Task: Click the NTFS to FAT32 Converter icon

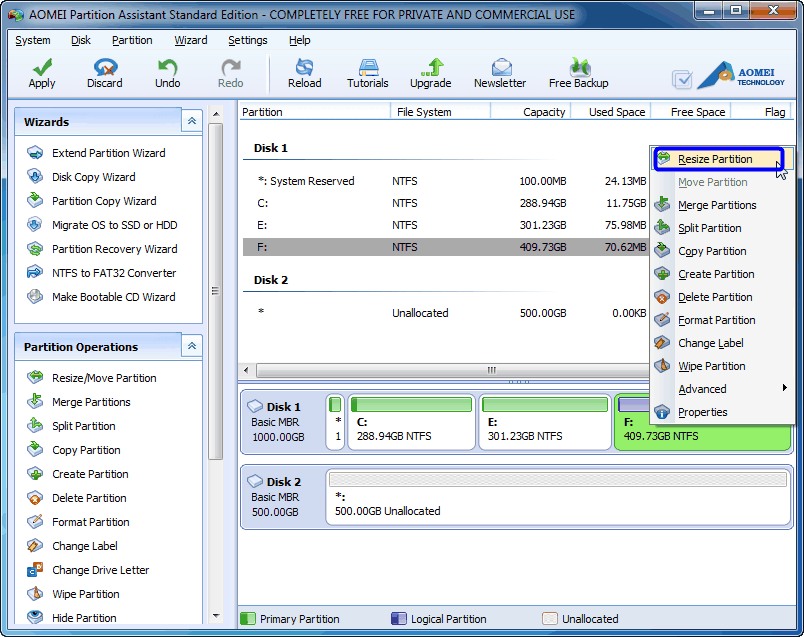Action: pos(35,272)
